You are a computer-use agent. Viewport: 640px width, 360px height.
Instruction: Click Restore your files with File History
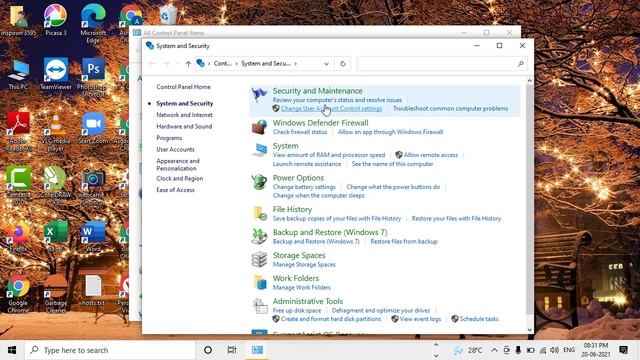(x=456, y=219)
